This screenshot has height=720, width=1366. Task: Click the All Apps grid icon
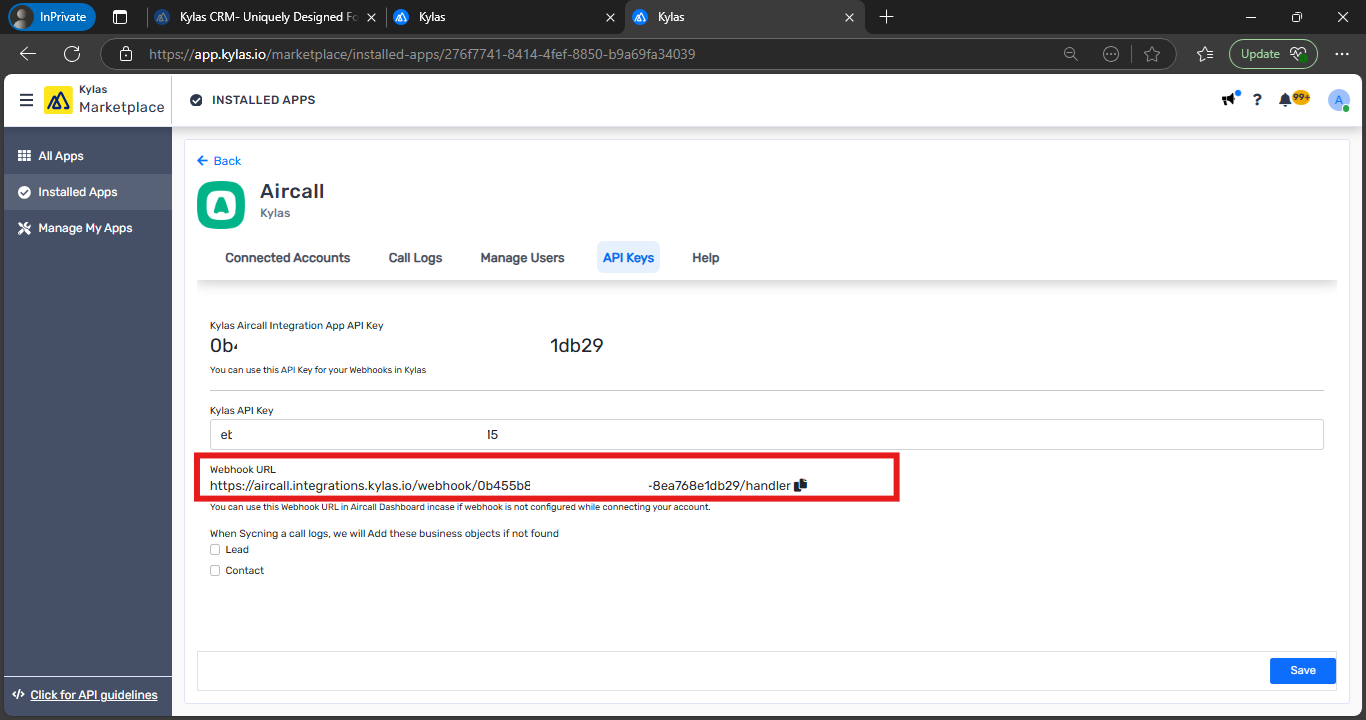tap(25, 156)
